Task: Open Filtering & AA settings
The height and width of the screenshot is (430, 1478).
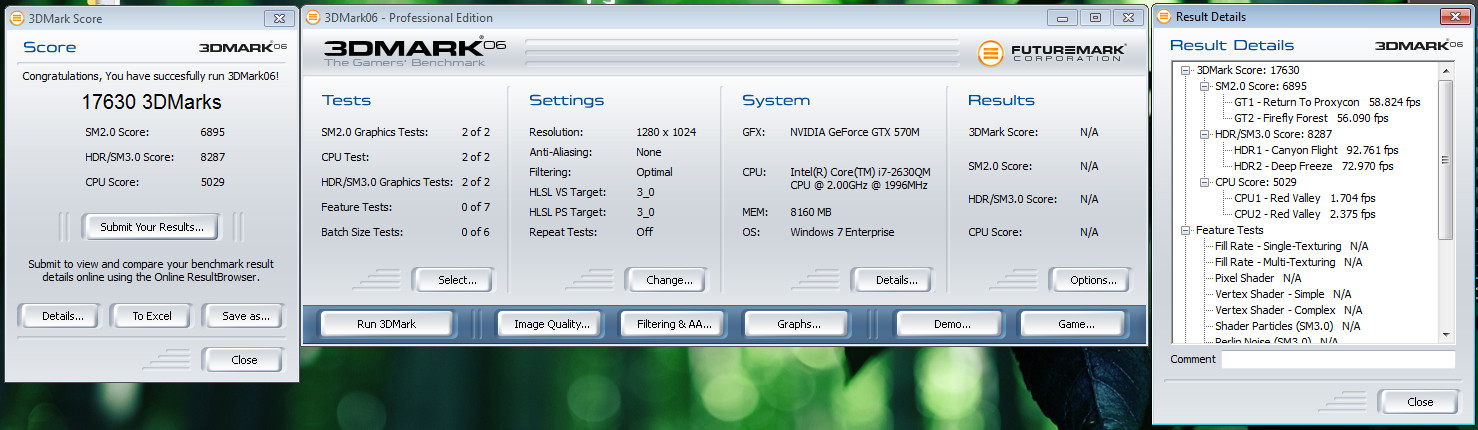Action: coord(673,324)
